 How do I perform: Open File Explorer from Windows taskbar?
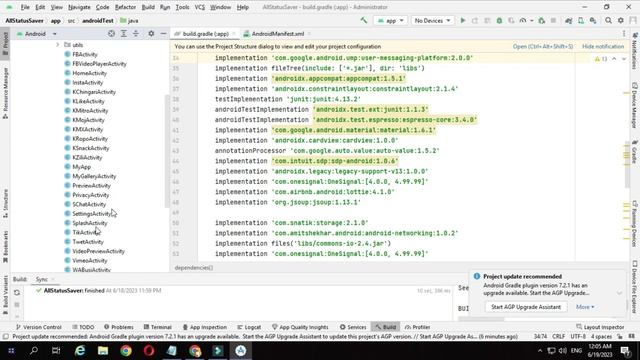click(103, 351)
